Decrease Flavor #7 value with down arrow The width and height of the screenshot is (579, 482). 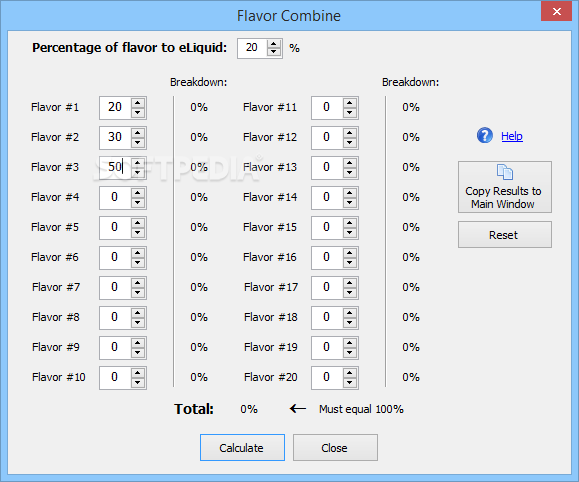point(138,293)
